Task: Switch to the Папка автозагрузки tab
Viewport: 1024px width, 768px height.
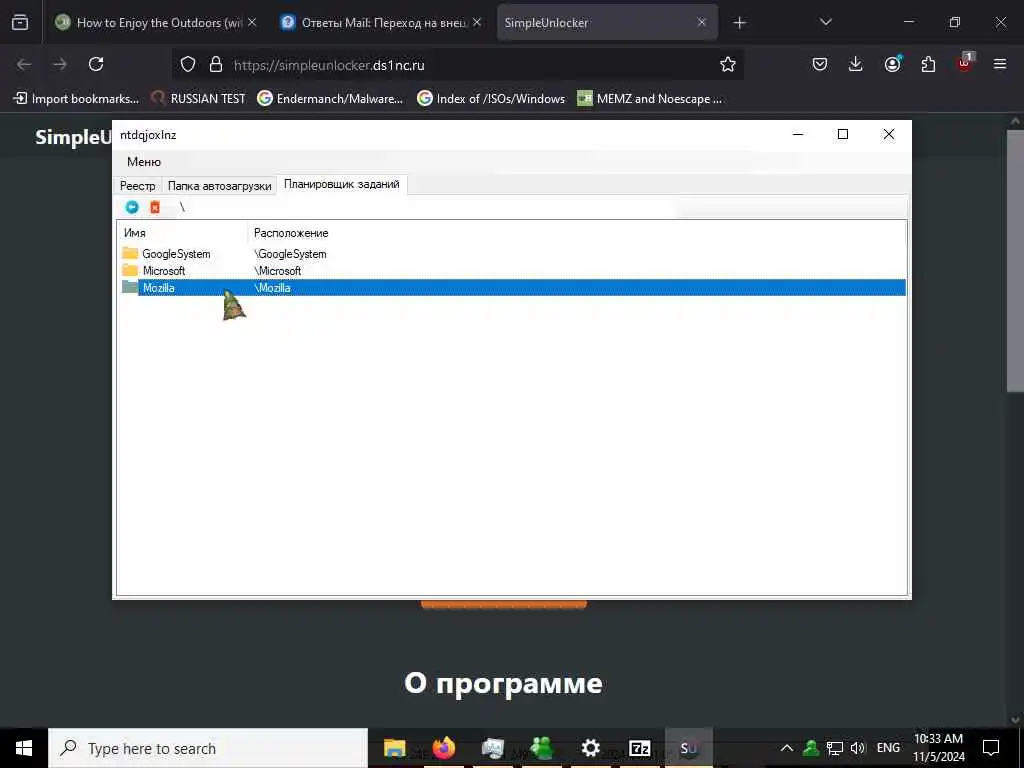Action: tap(219, 186)
